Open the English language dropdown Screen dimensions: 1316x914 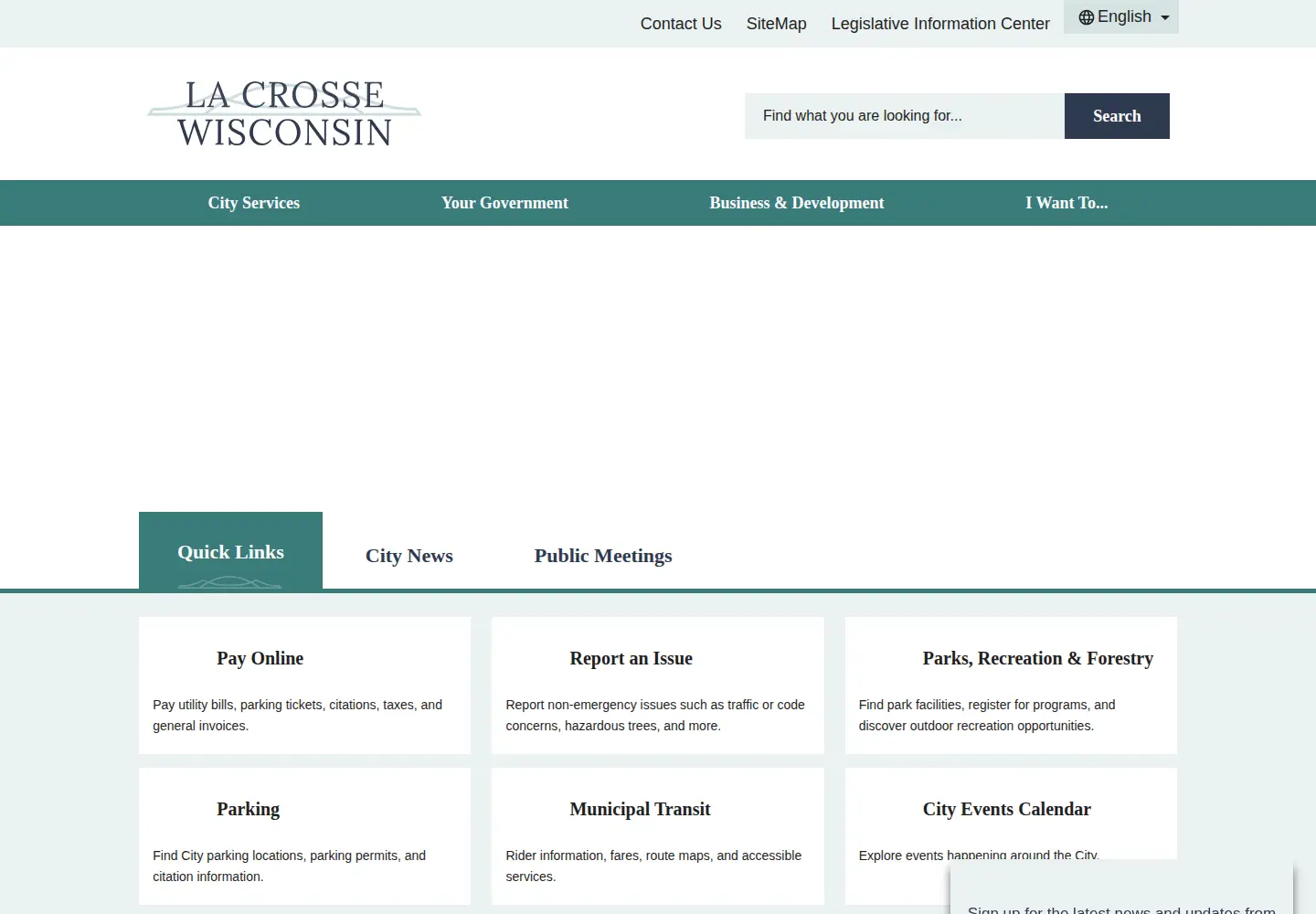[x=1121, y=16]
